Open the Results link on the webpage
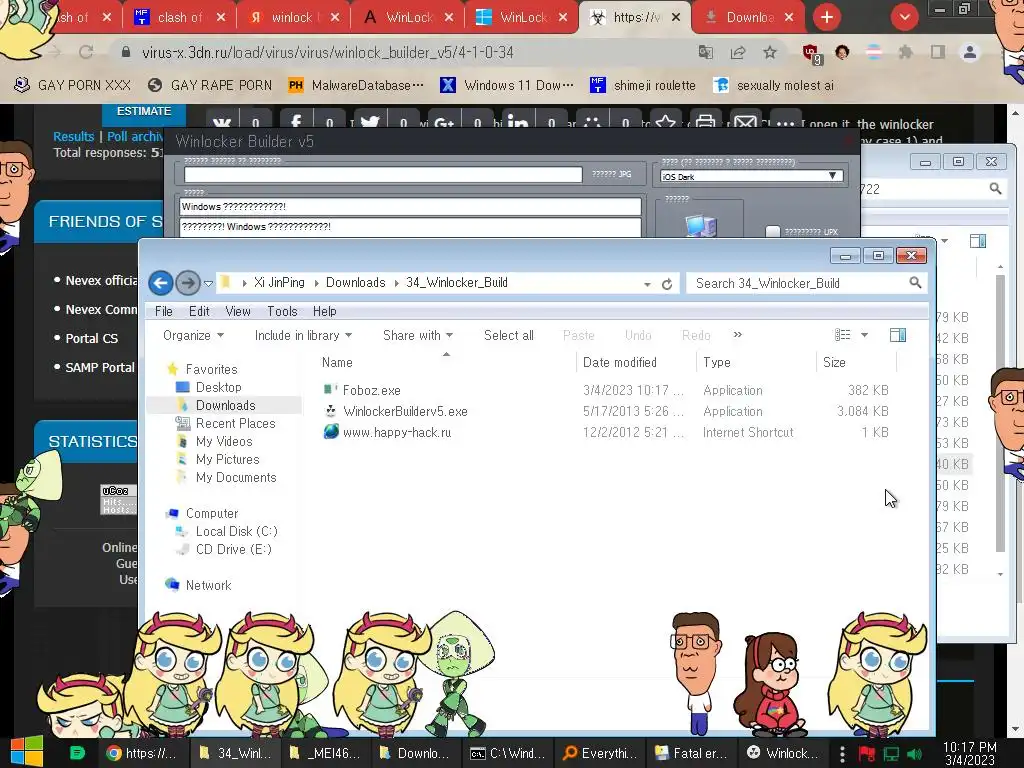Viewport: 1024px width, 768px height. tap(74, 136)
